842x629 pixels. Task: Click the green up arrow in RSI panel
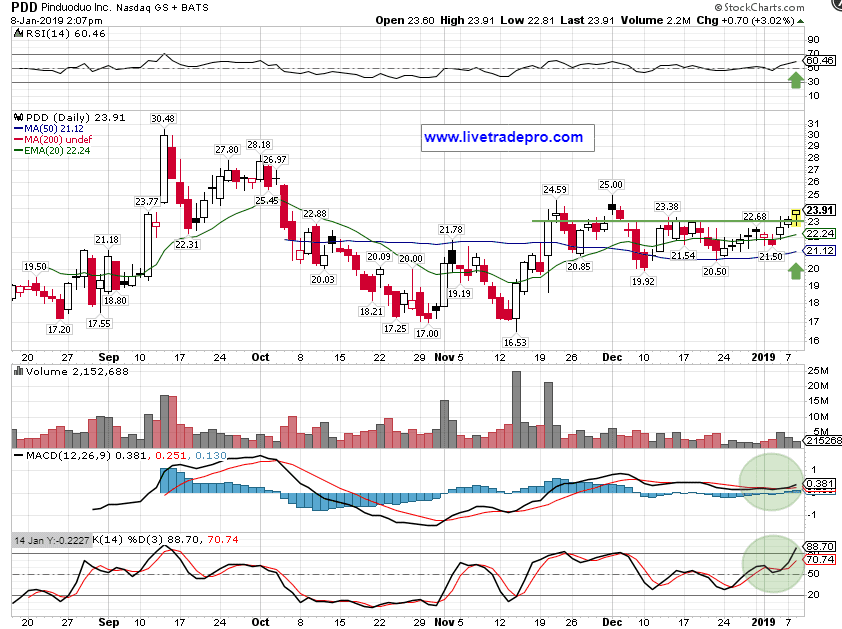click(795, 80)
